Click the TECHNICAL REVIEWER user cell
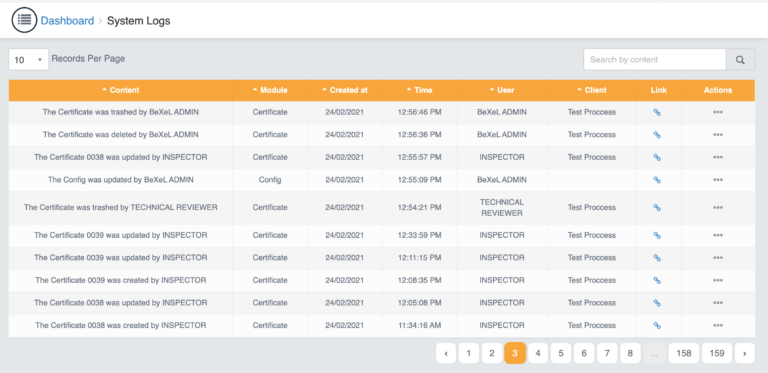Viewport: 768px width, 373px height. coord(502,208)
